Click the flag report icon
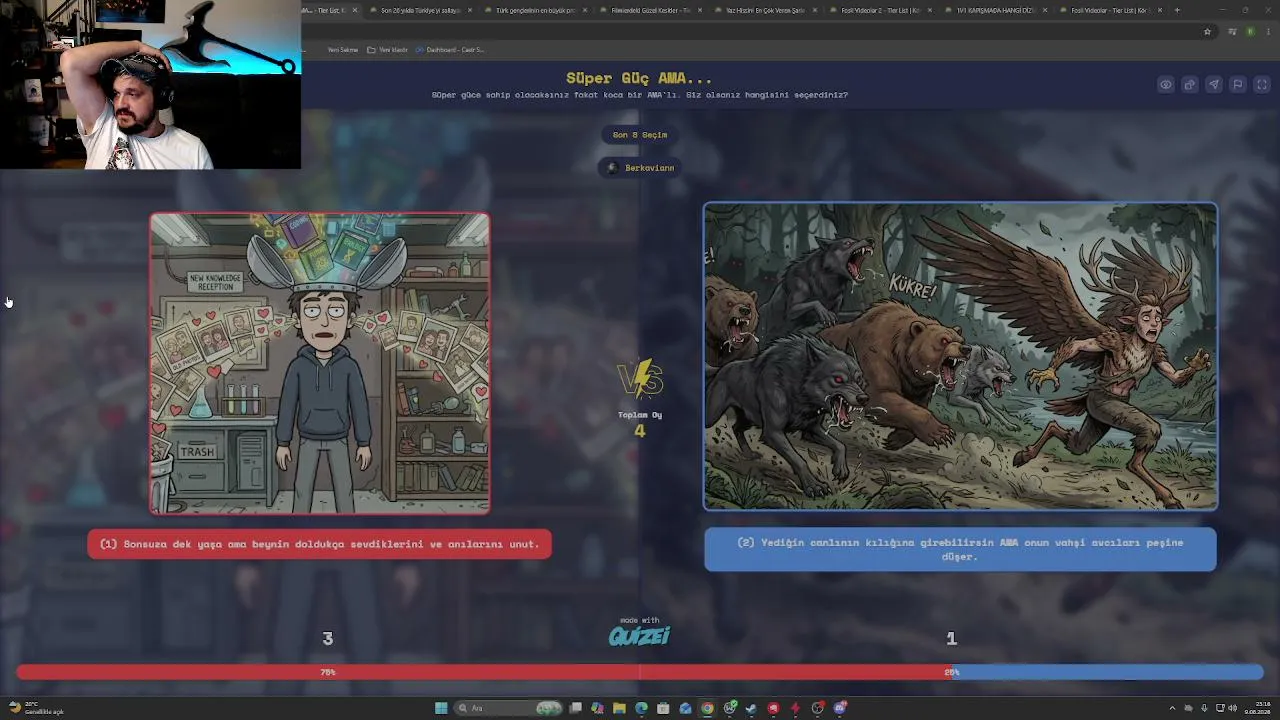The image size is (1280, 720). coord(1238,85)
